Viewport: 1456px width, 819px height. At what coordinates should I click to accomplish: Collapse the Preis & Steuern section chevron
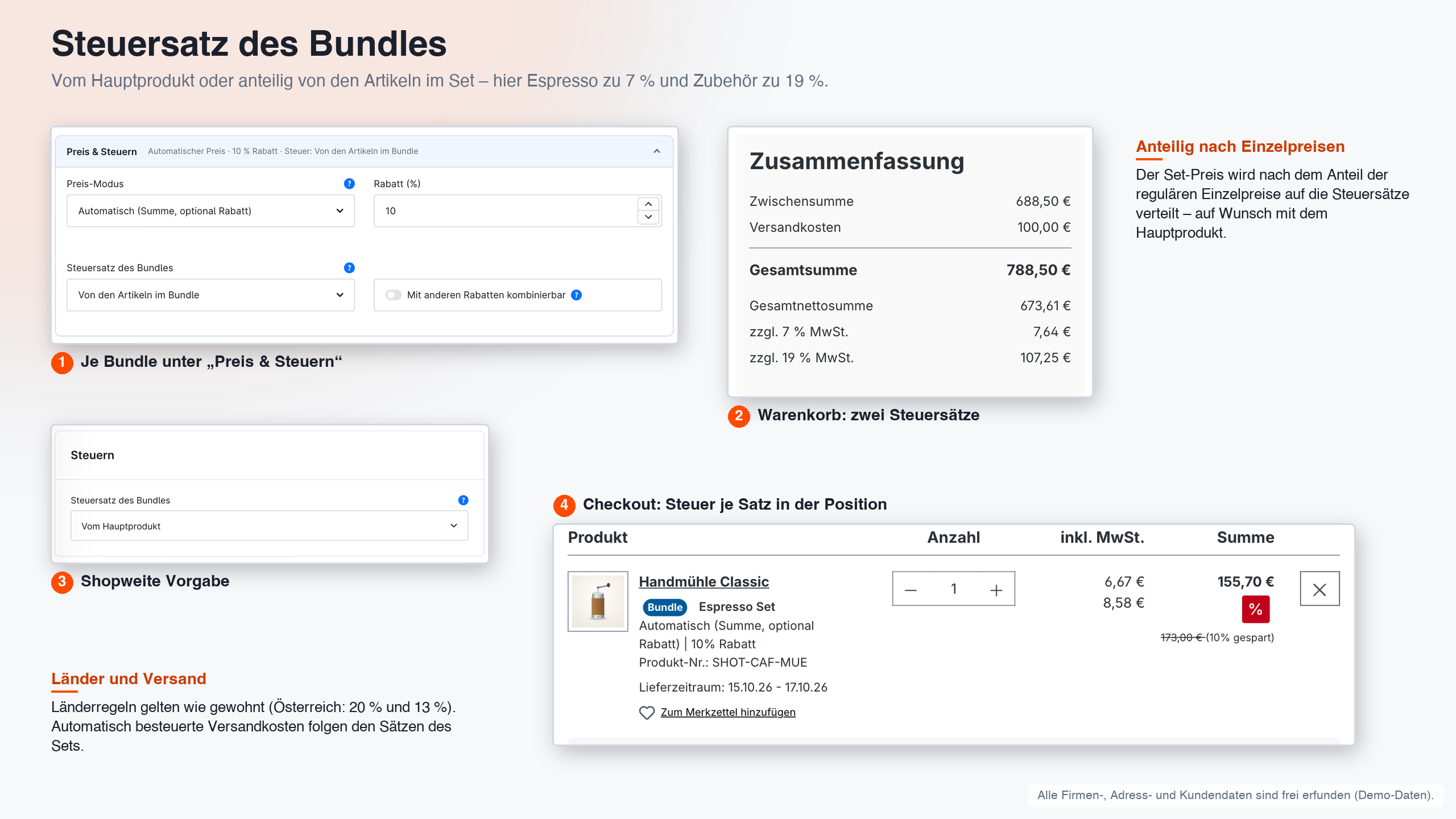coord(657,151)
